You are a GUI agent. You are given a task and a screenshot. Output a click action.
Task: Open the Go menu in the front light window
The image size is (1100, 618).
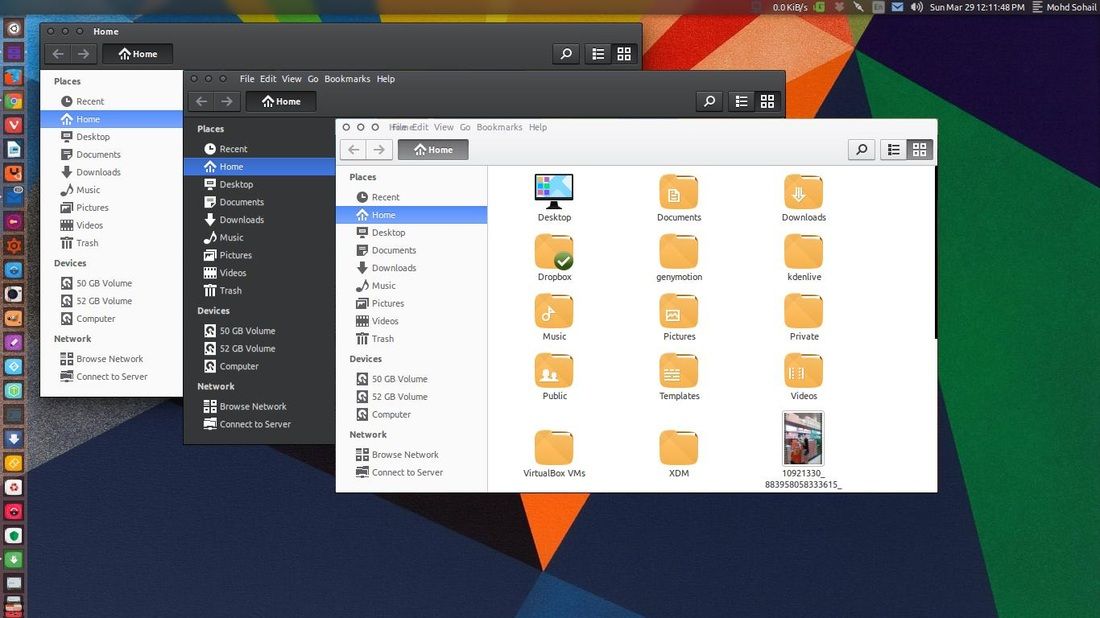pos(465,127)
